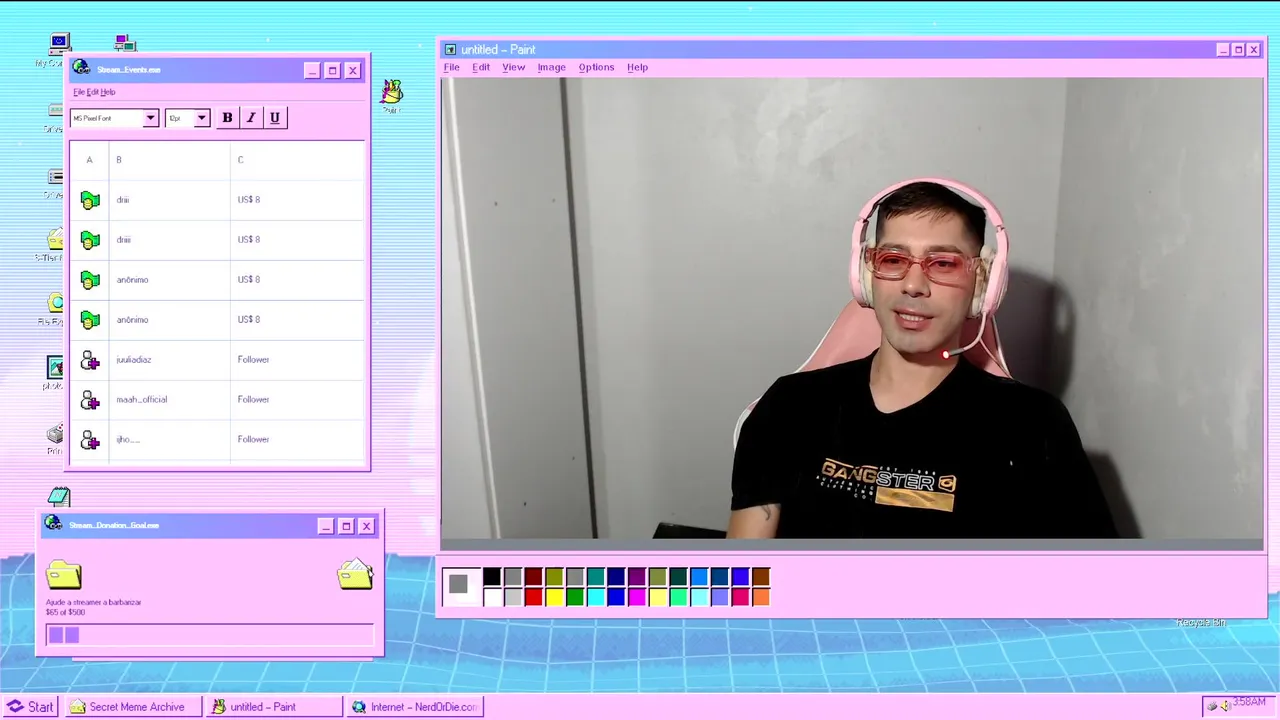1280x720 pixels.
Task: Open the Paint bucket desktop icon
Action: point(391,92)
